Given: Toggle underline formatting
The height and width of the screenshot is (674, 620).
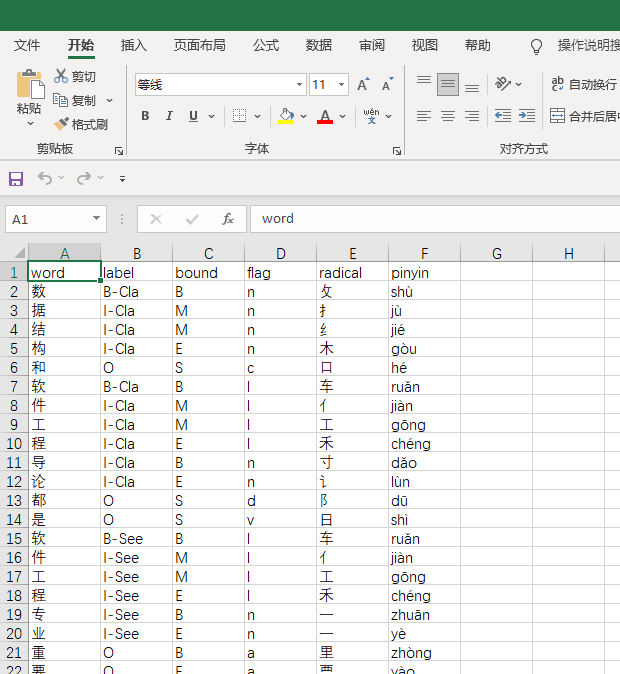Looking at the screenshot, I should (193, 116).
